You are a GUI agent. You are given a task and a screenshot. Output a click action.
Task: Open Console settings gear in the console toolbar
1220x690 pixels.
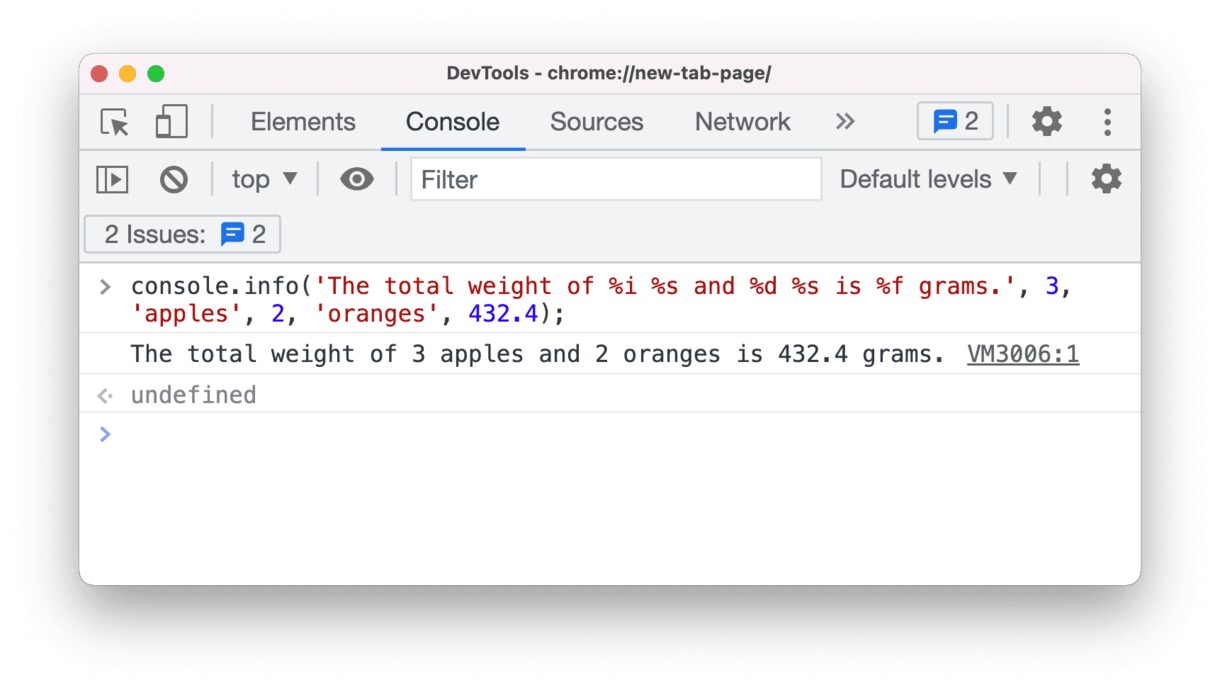[x=1105, y=180]
